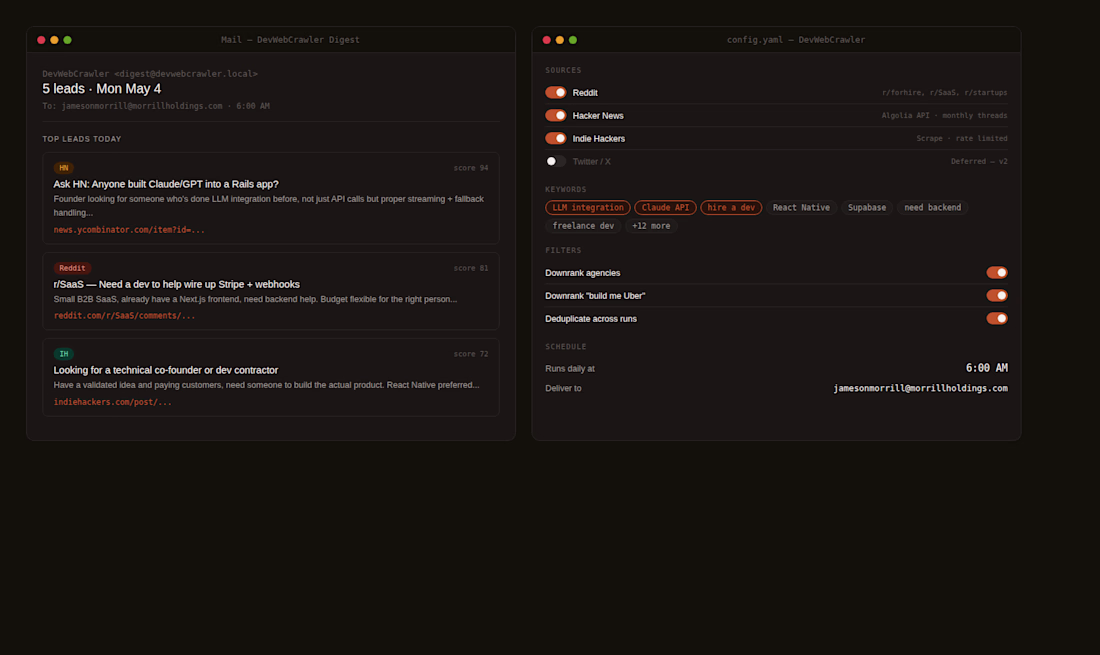
Task: Edit the 6:00 AM run time
Action: 986,368
